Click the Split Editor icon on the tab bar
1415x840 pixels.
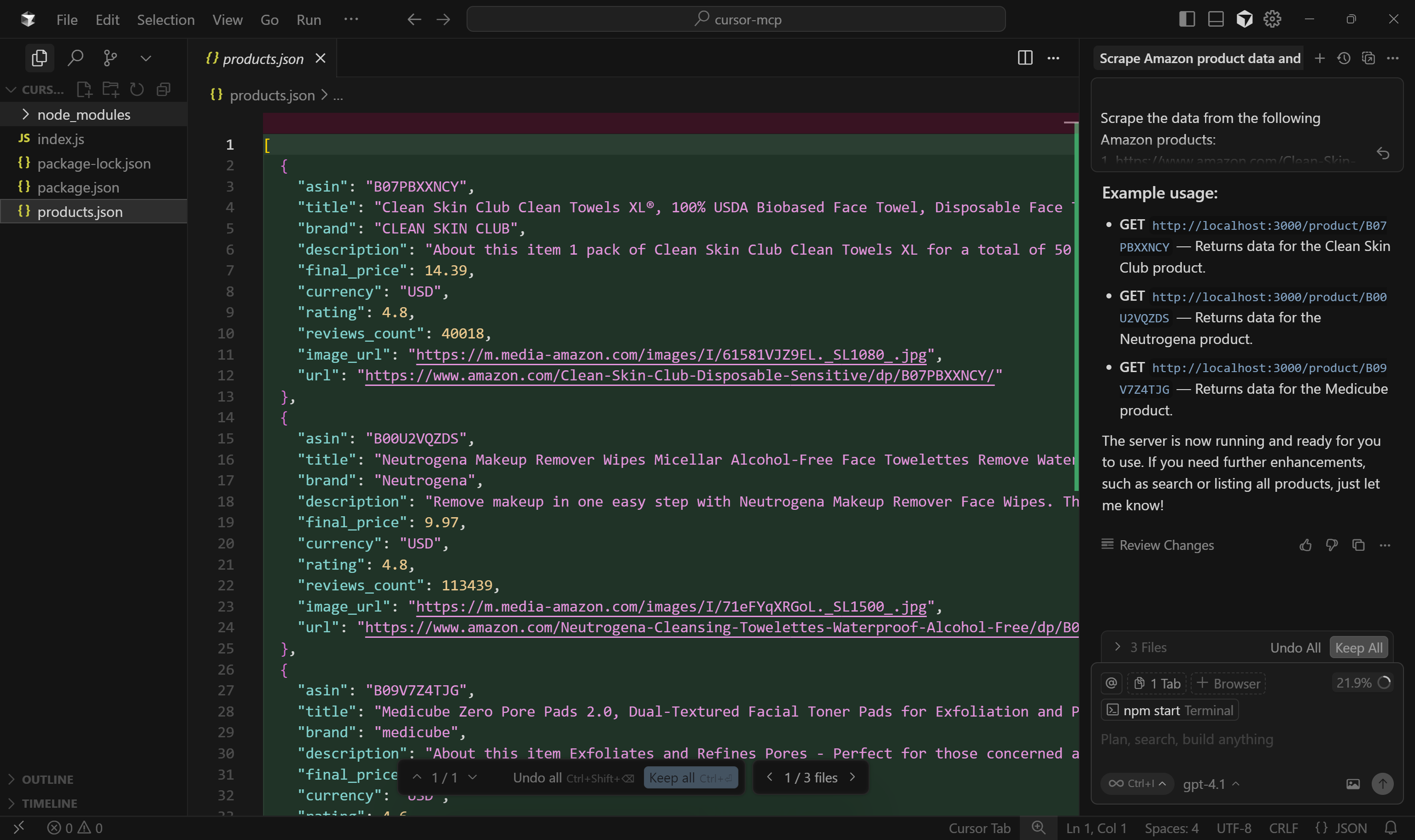click(x=1025, y=58)
